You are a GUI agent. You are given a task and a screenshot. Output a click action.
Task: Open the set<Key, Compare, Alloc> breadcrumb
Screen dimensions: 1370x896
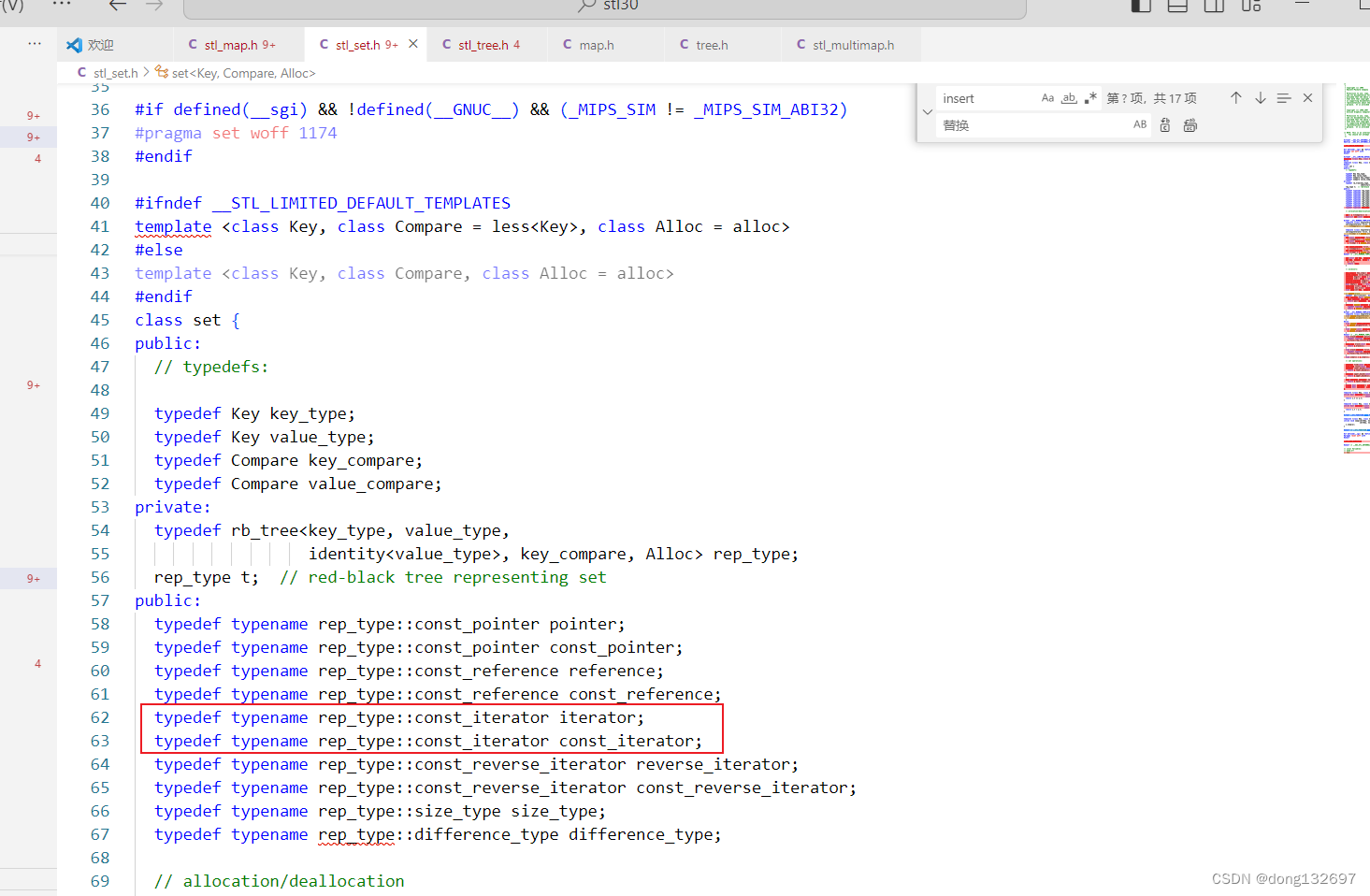point(243,73)
